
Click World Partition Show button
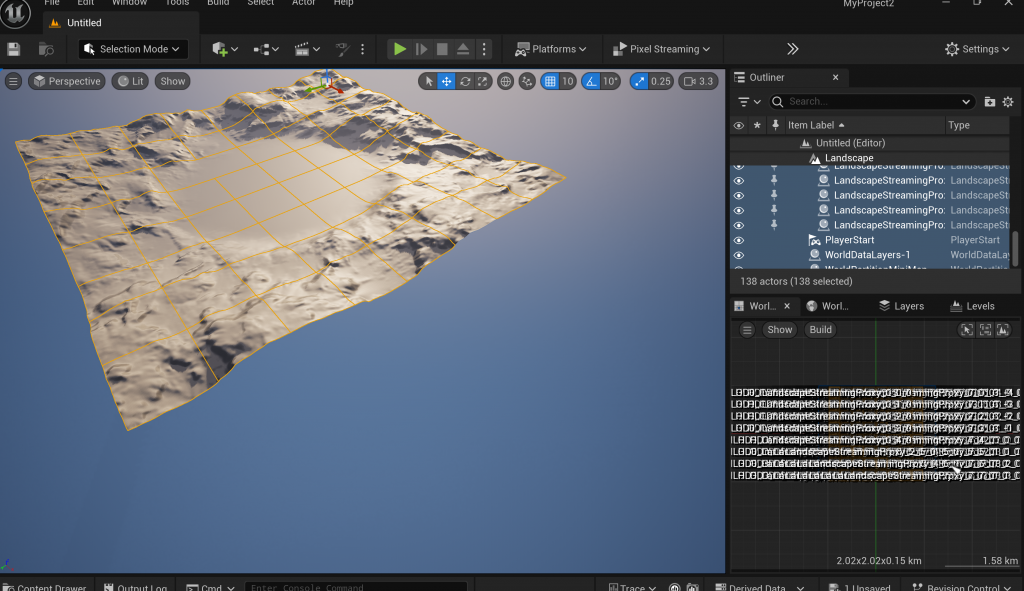(x=779, y=330)
